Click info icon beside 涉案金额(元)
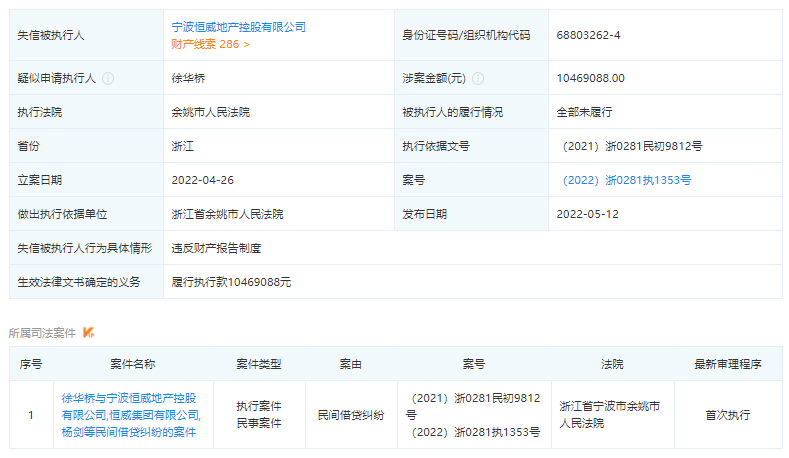The height and width of the screenshot is (458, 789). 478,79
